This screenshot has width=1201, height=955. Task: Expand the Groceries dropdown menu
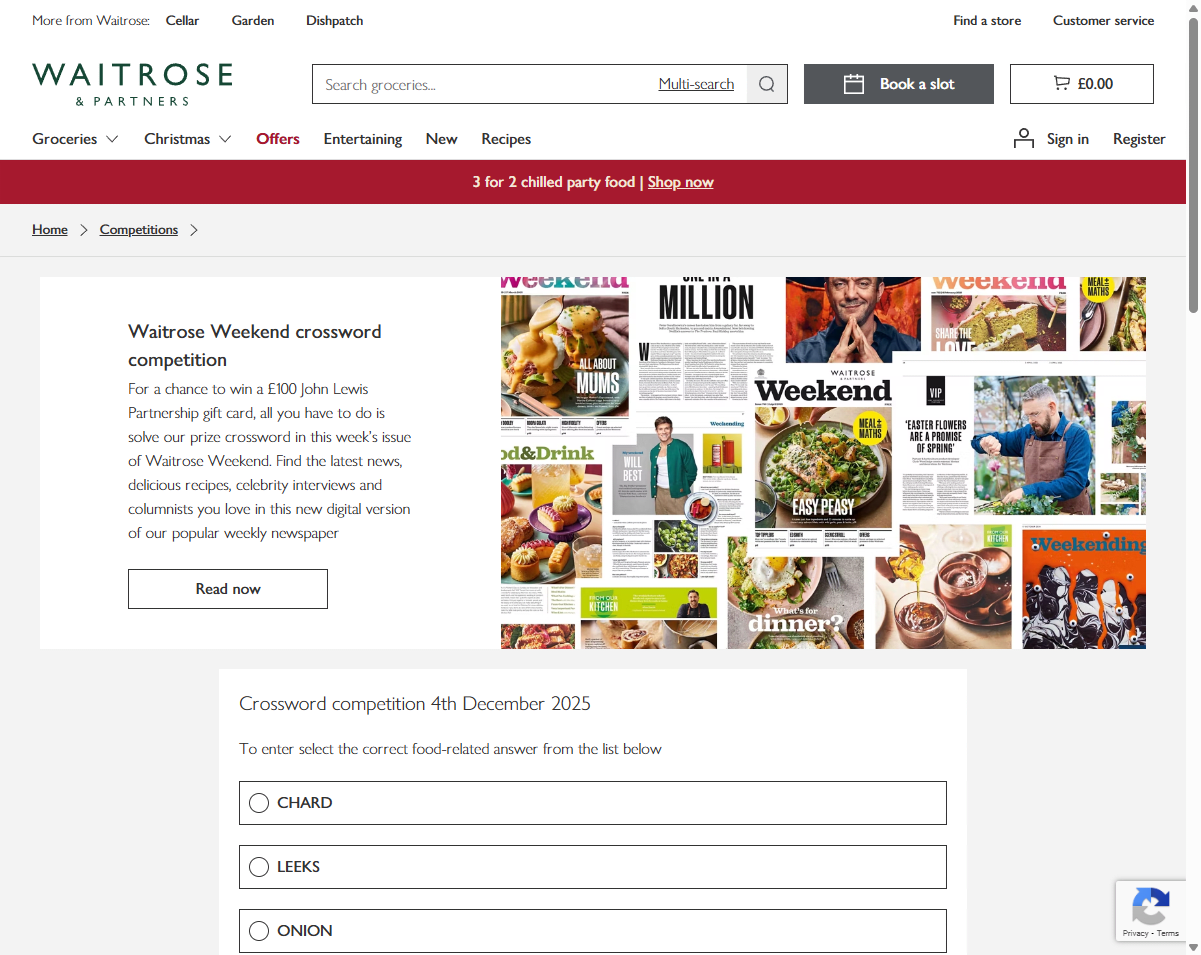tap(75, 139)
